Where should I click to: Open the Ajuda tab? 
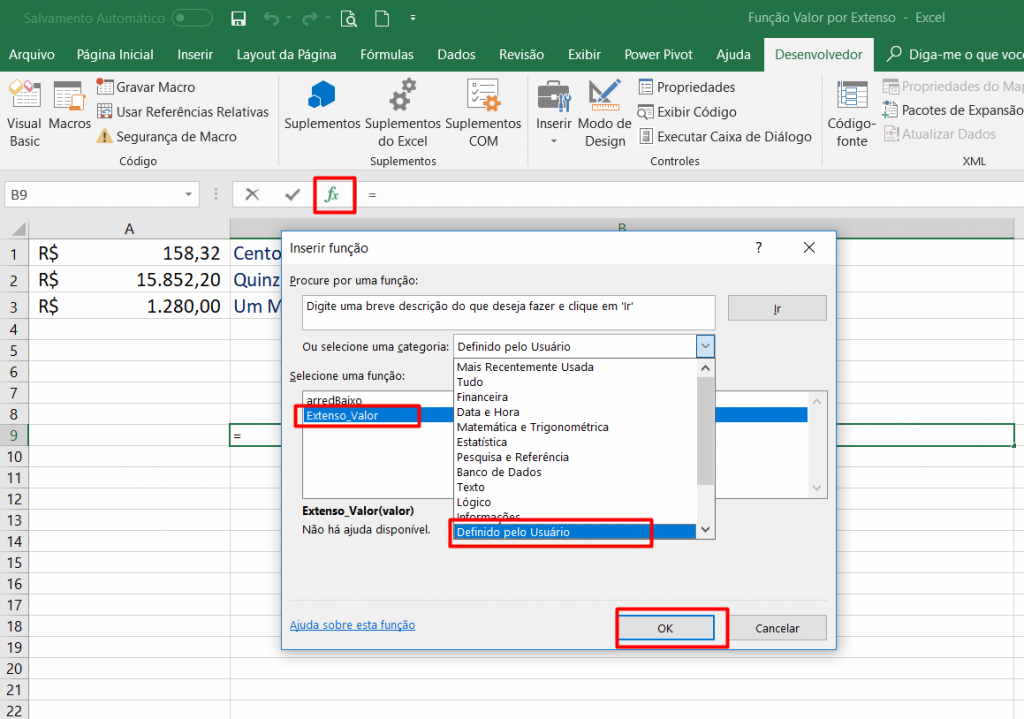tap(733, 55)
